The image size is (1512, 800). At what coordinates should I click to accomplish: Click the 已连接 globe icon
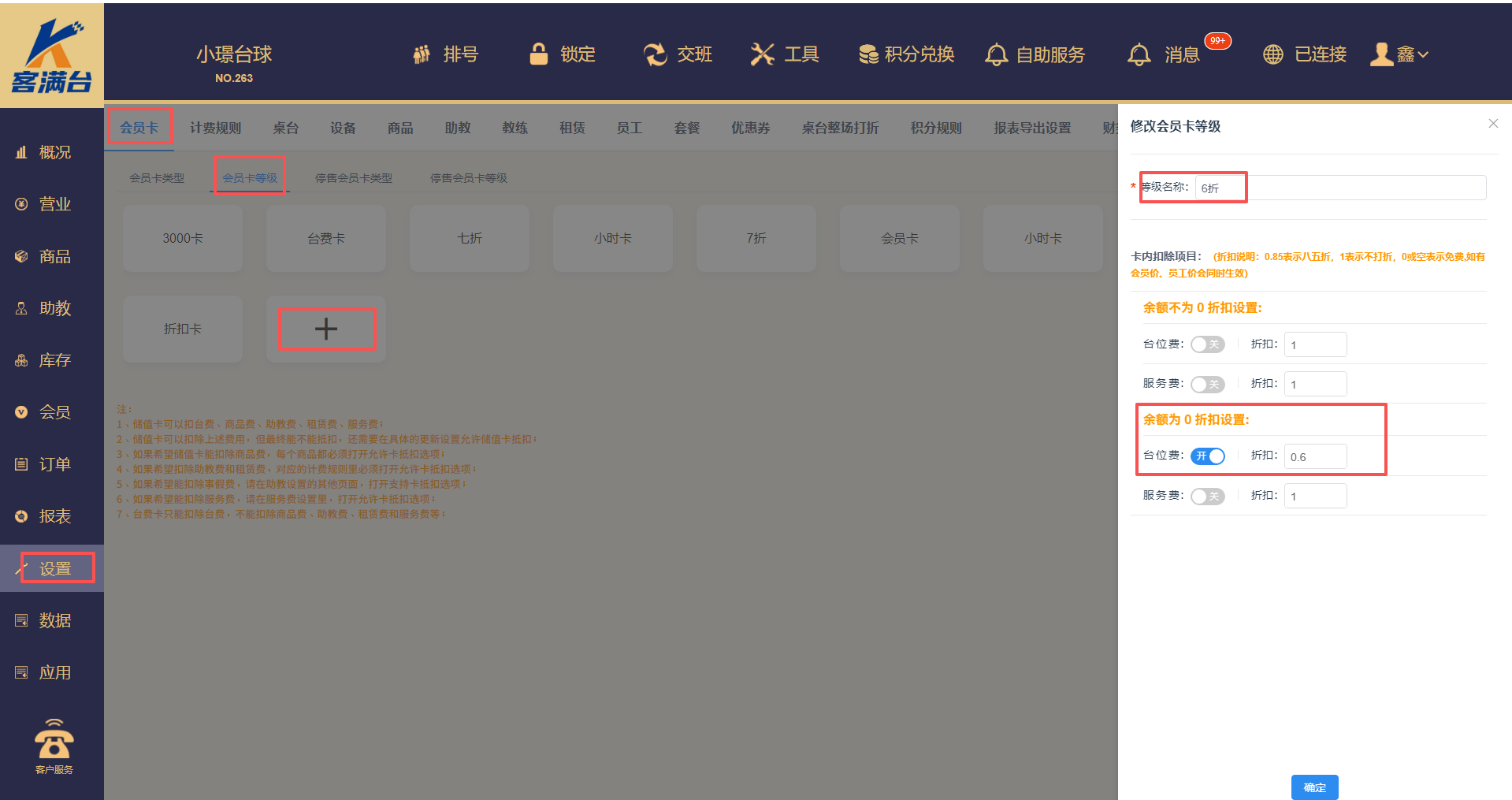pos(1273,54)
